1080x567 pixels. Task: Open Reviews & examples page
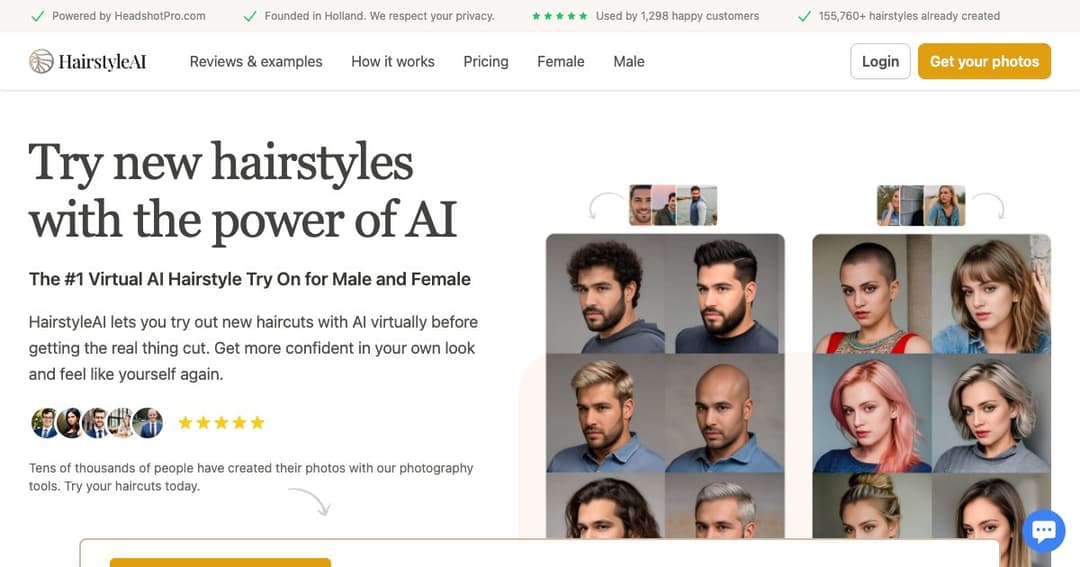(x=256, y=61)
